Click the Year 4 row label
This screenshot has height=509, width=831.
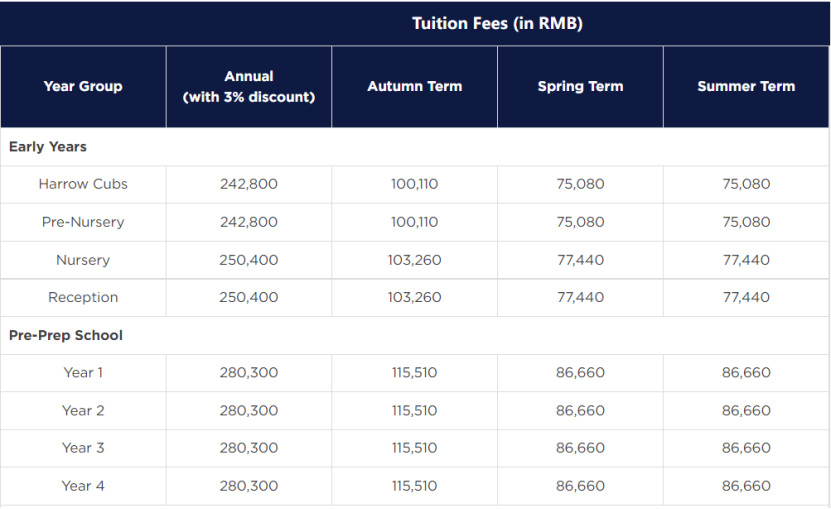(x=83, y=486)
